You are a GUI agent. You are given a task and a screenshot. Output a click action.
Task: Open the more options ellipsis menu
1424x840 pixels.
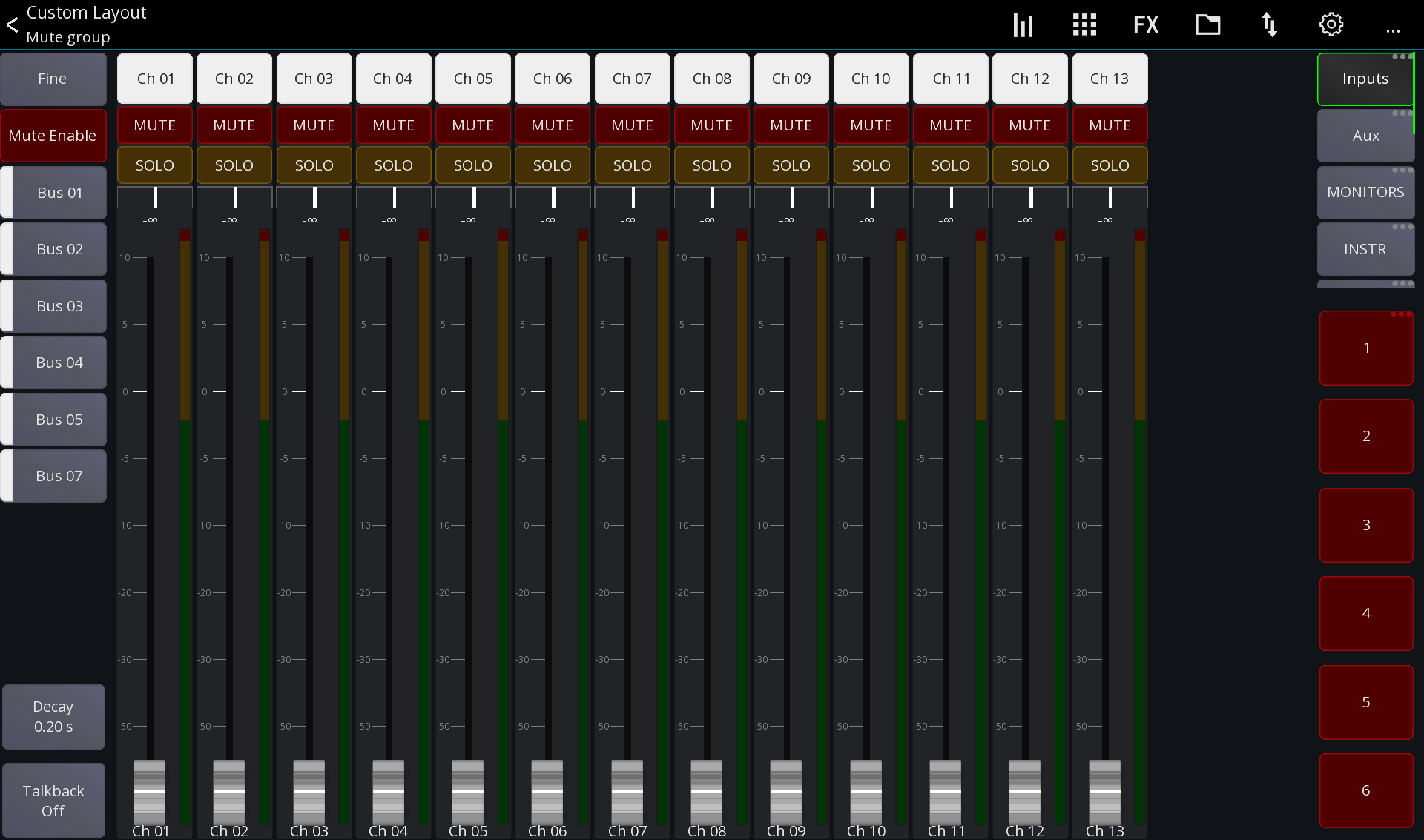point(1393,31)
